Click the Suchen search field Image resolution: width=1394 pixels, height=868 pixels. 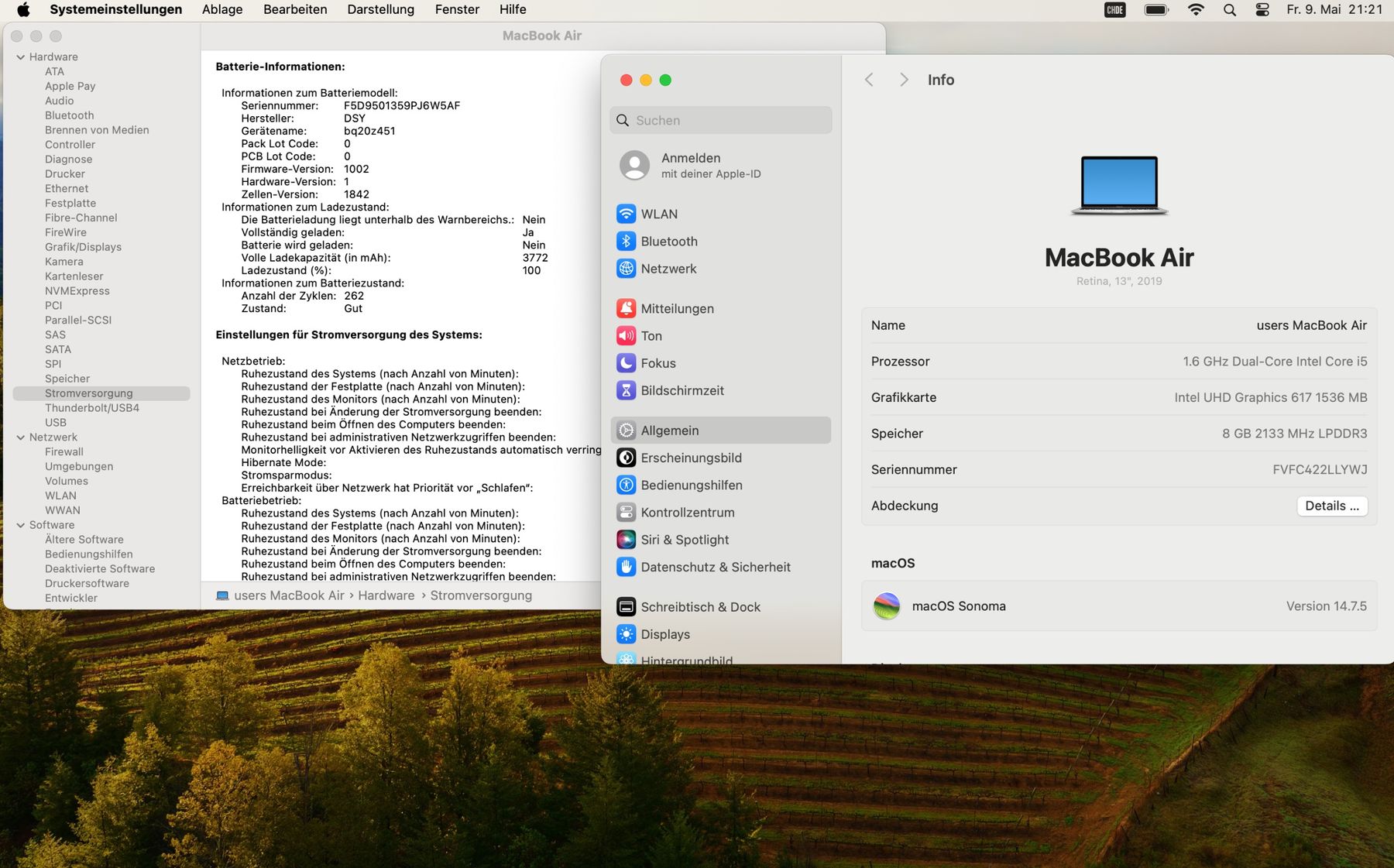(721, 120)
